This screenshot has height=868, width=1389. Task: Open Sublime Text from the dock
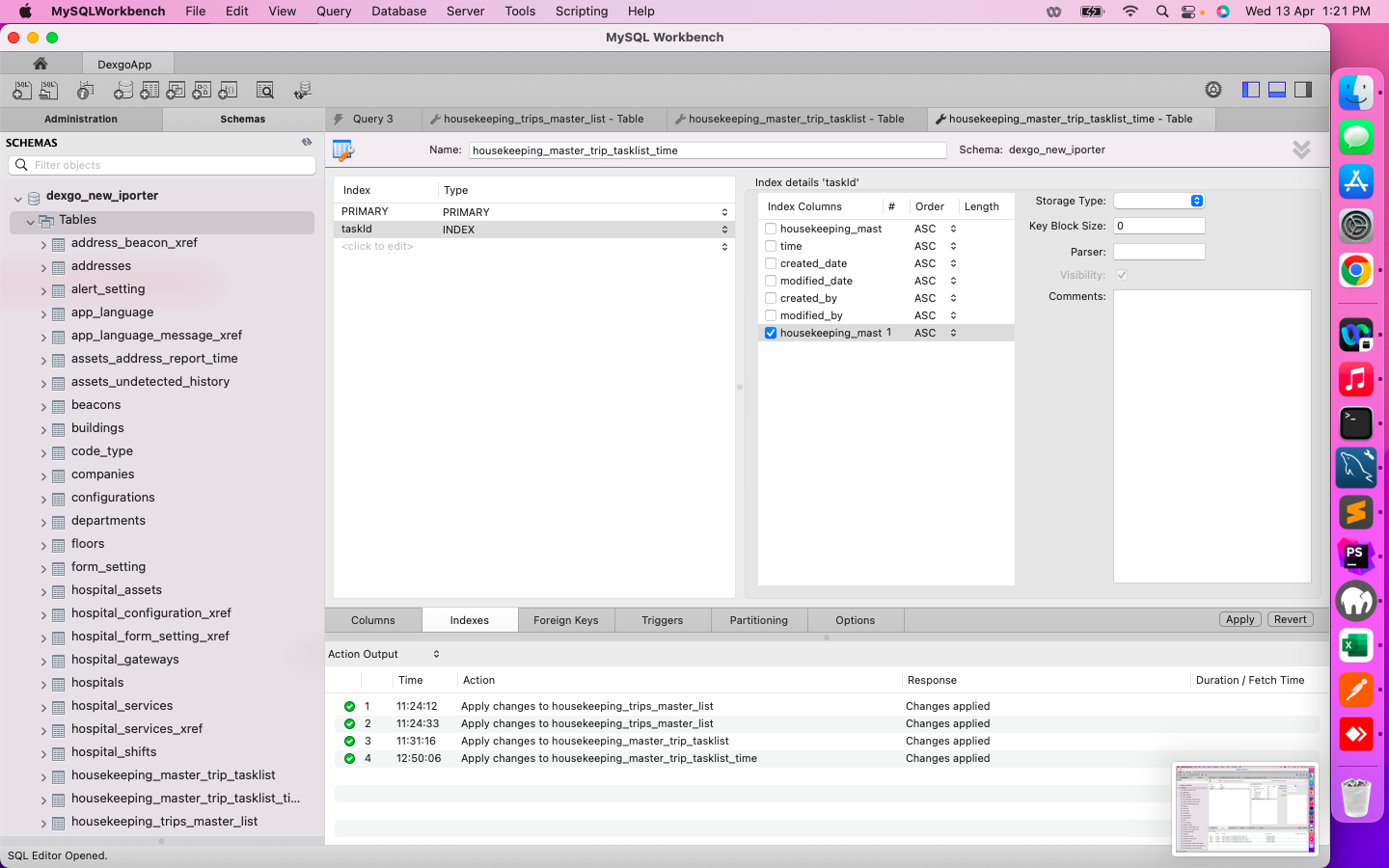pyautogui.click(x=1356, y=512)
